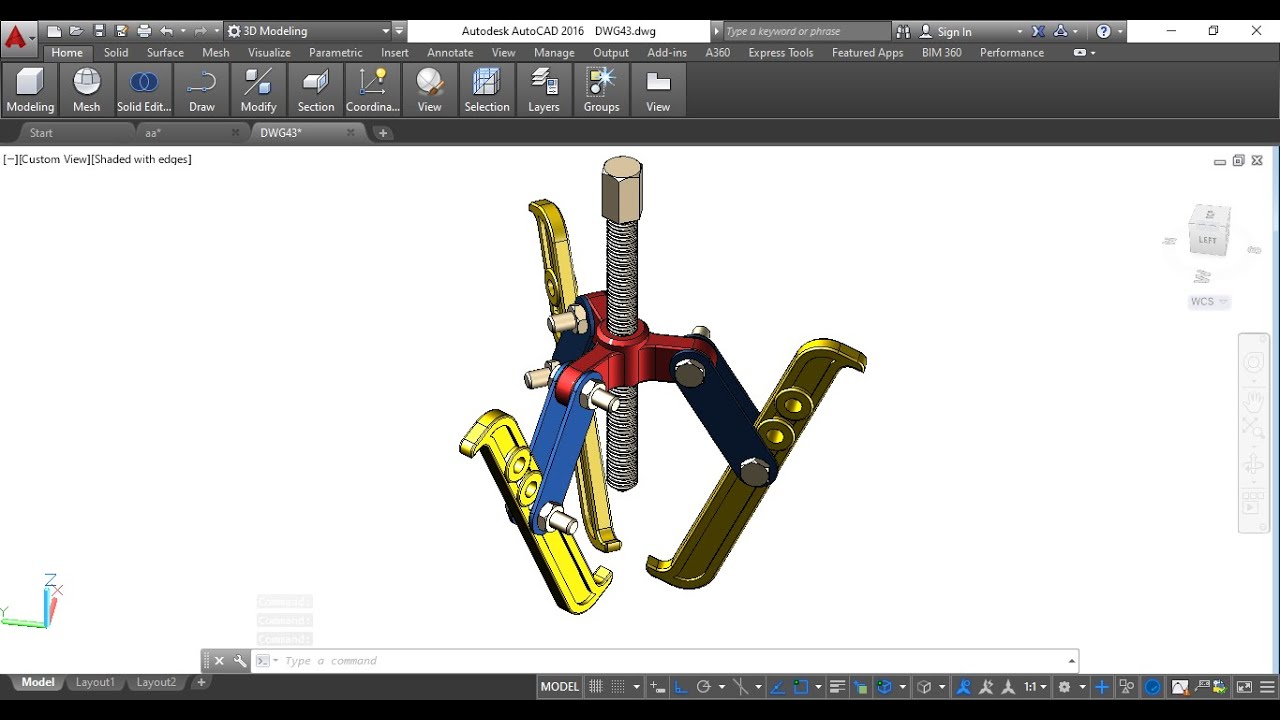This screenshot has height=720, width=1280.
Task: Toggle lineweight display in status bar
Action: pos(837,687)
